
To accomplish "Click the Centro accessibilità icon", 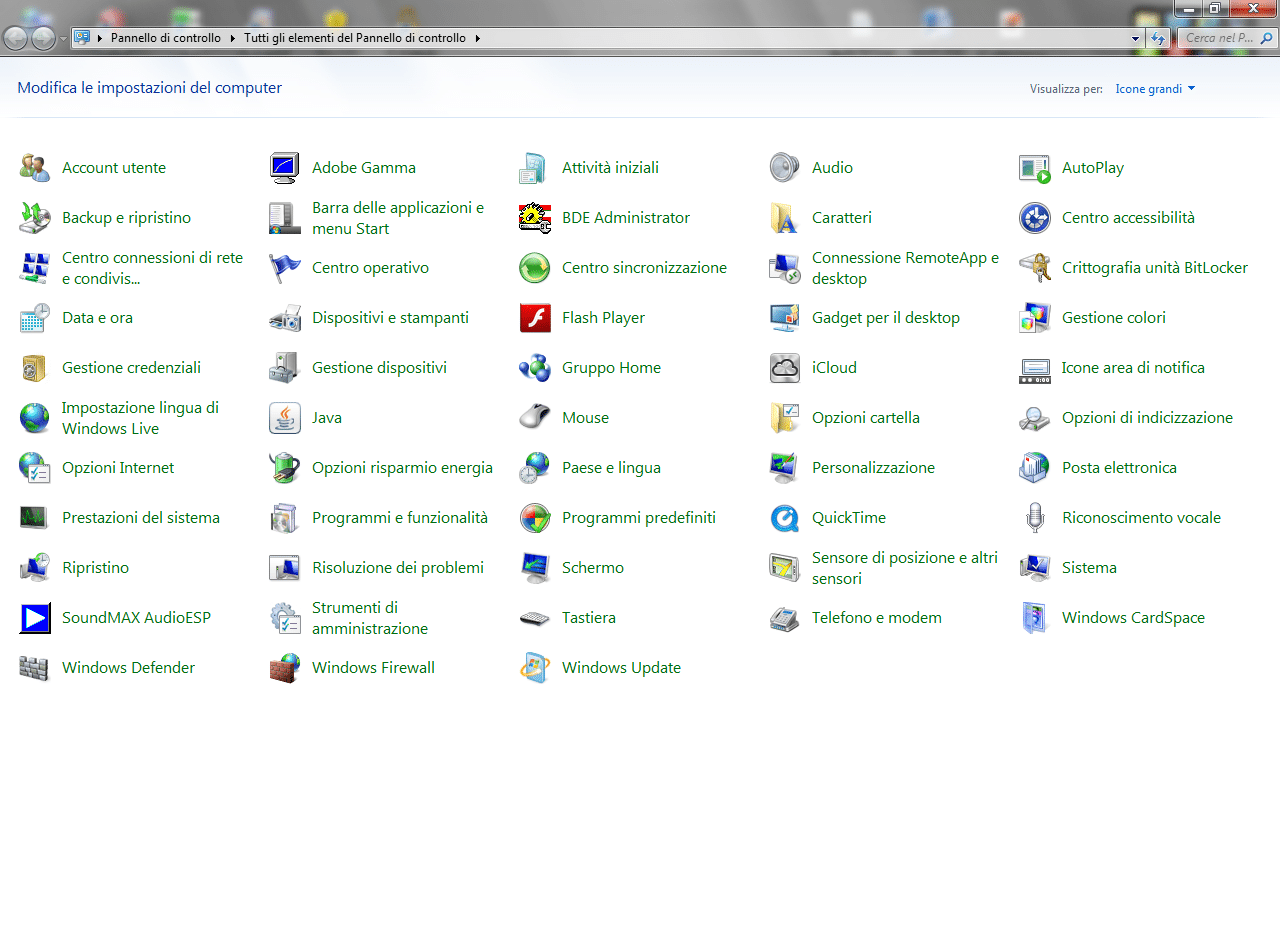I will click(x=1035, y=218).
